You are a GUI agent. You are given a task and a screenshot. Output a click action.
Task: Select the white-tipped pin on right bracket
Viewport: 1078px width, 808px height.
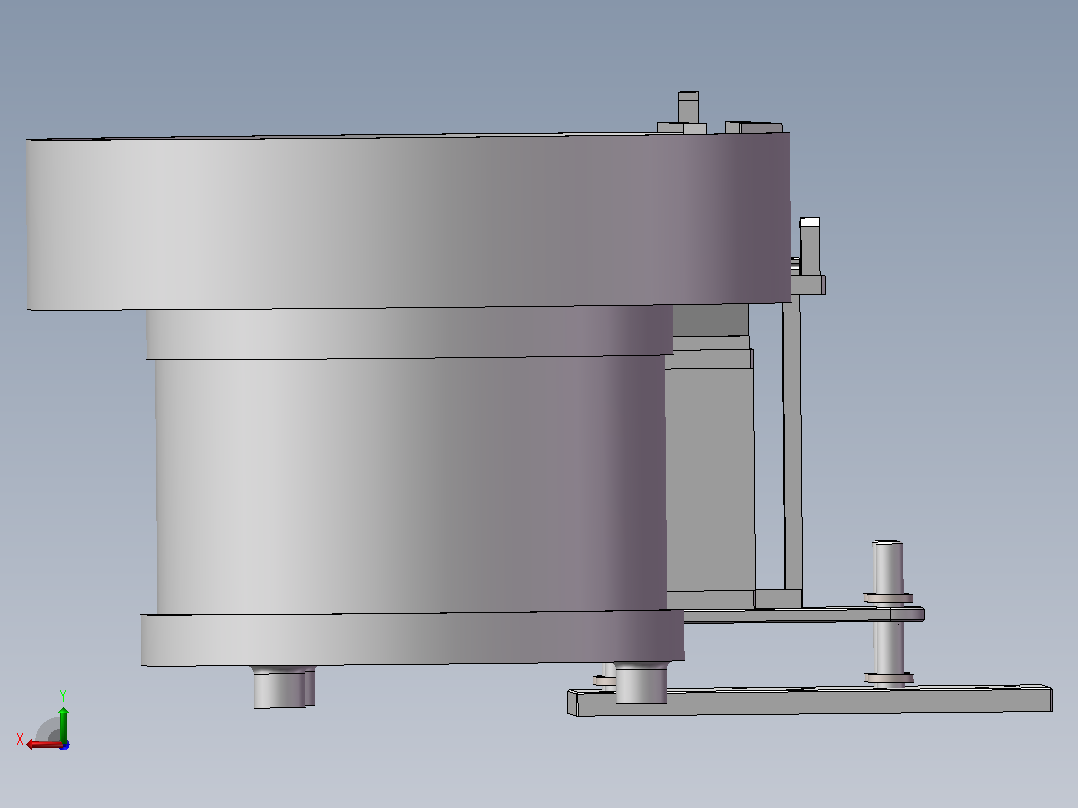810,246
